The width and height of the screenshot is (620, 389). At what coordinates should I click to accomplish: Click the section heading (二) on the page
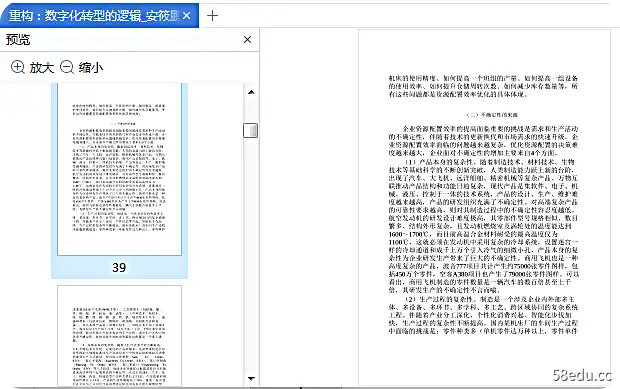492,115
